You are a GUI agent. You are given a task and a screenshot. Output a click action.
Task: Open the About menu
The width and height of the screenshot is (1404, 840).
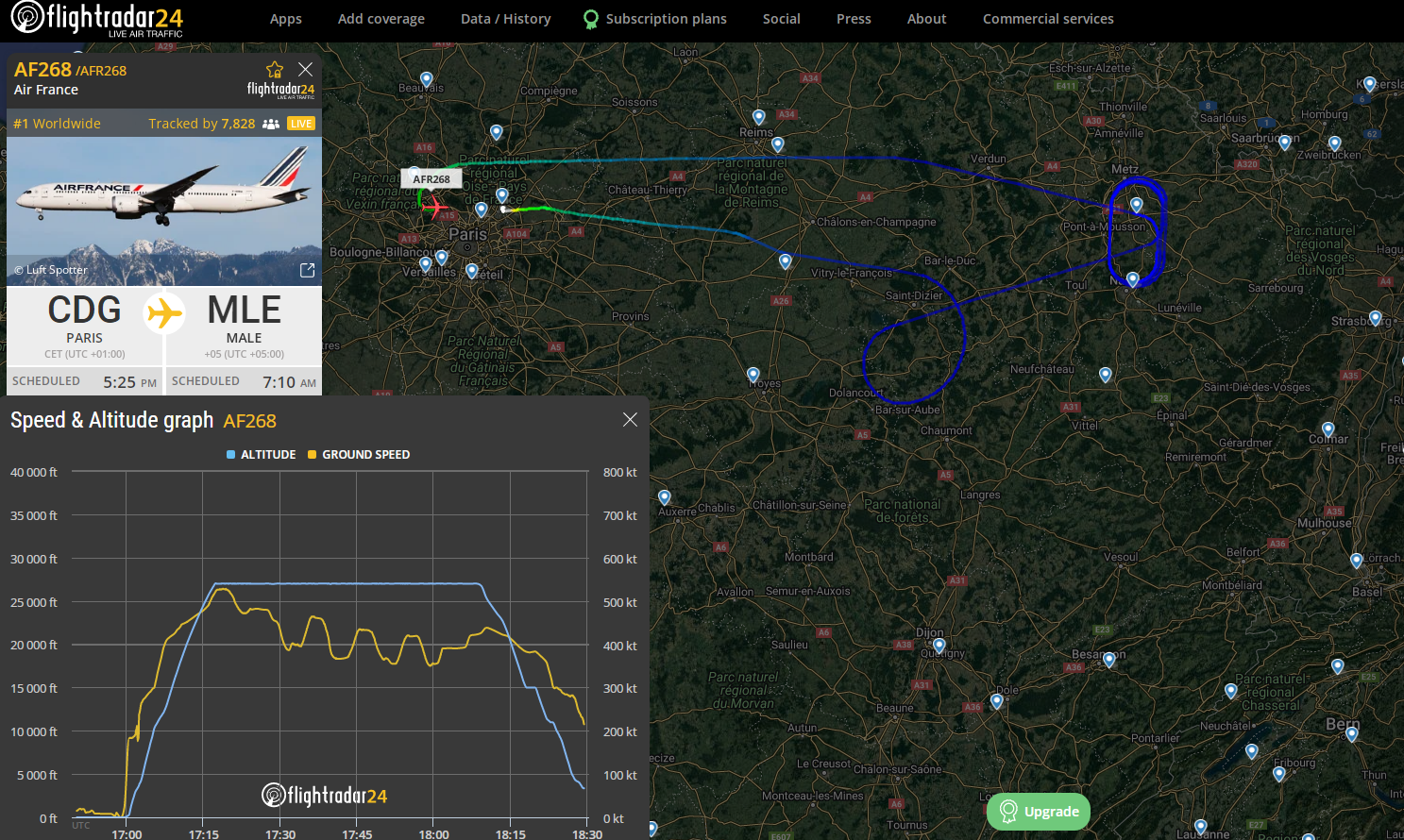coord(927,19)
